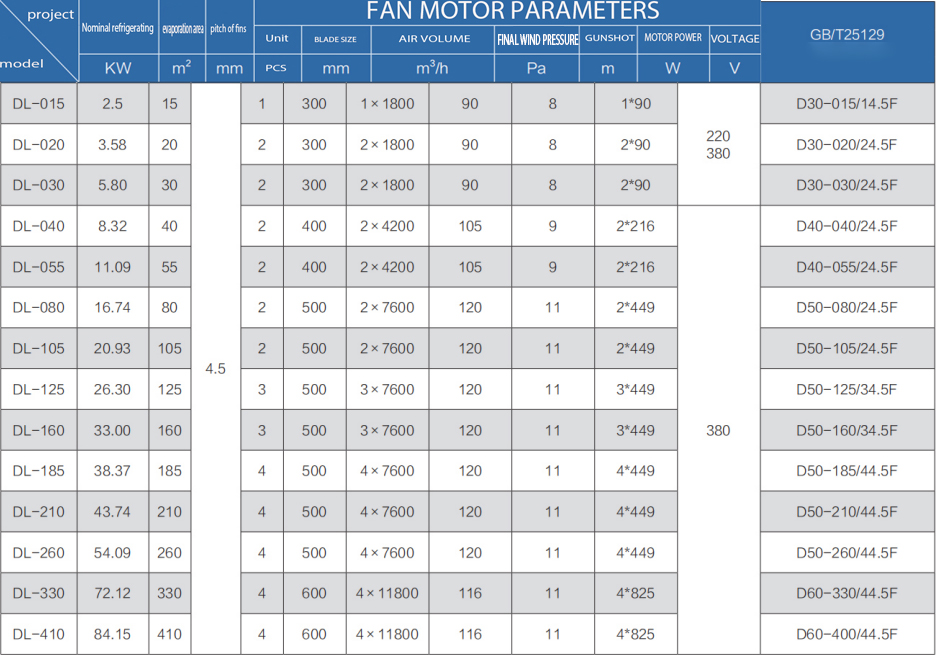Select the VOLTAGE column header
Screen dimensions: 936x655
[x=735, y=39]
